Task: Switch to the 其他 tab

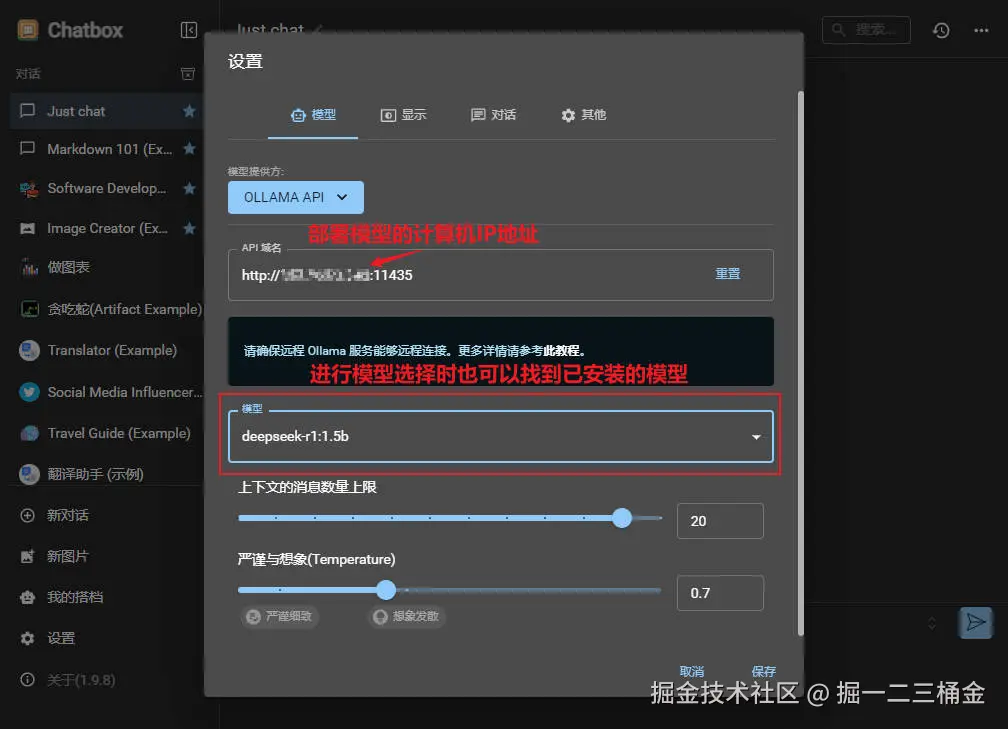Action: point(583,115)
